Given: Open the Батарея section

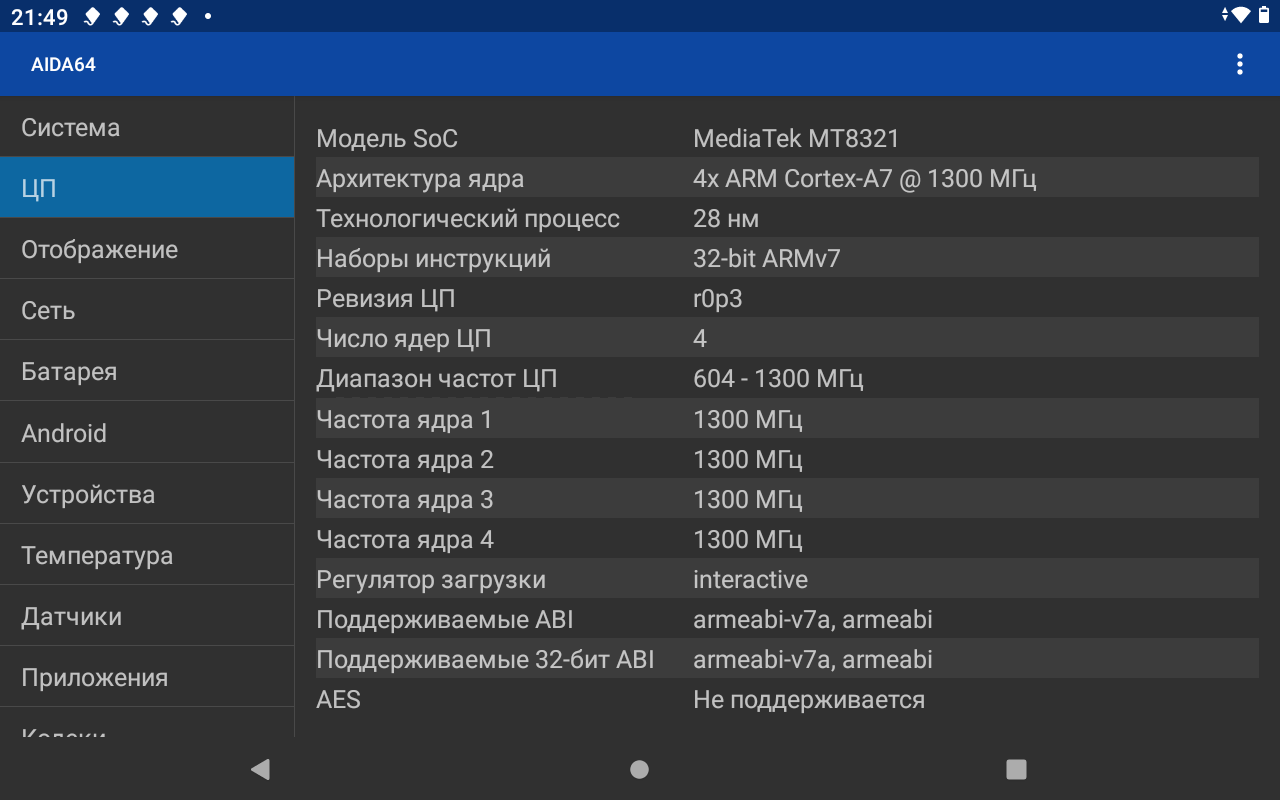Looking at the screenshot, I should tap(147, 372).
